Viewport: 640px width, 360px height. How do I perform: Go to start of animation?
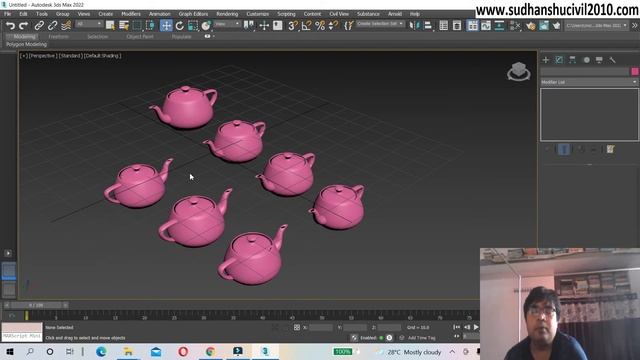point(456,327)
